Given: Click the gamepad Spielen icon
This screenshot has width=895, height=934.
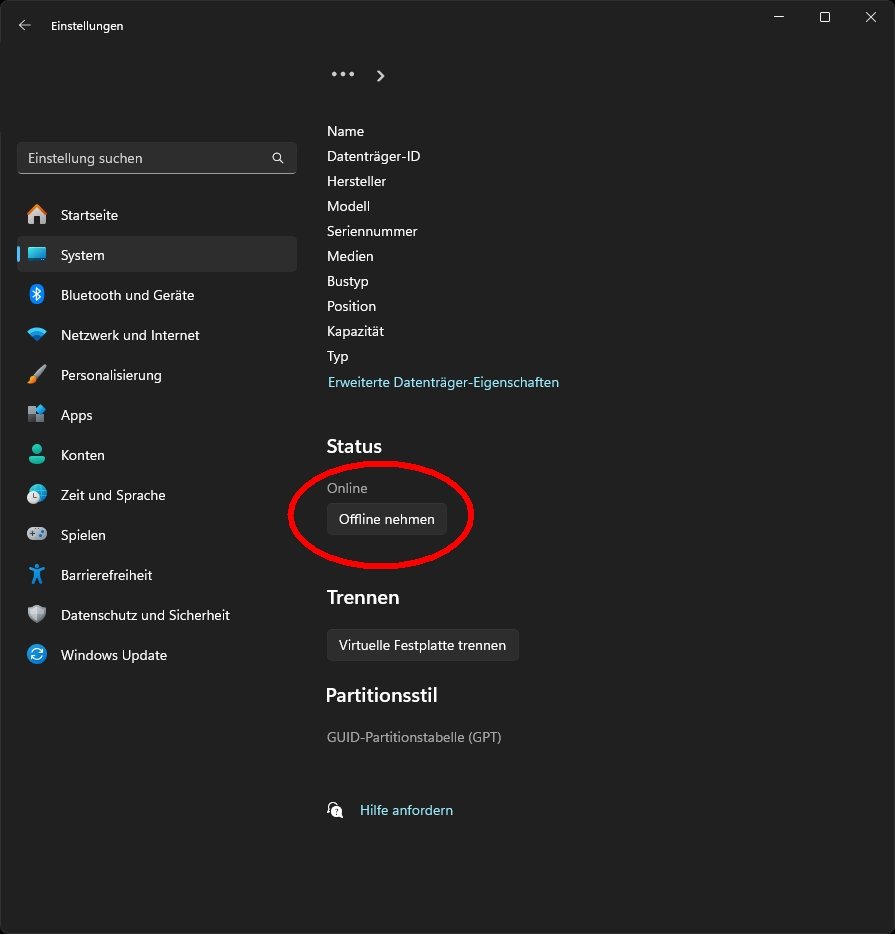Looking at the screenshot, I should (37, 534).
